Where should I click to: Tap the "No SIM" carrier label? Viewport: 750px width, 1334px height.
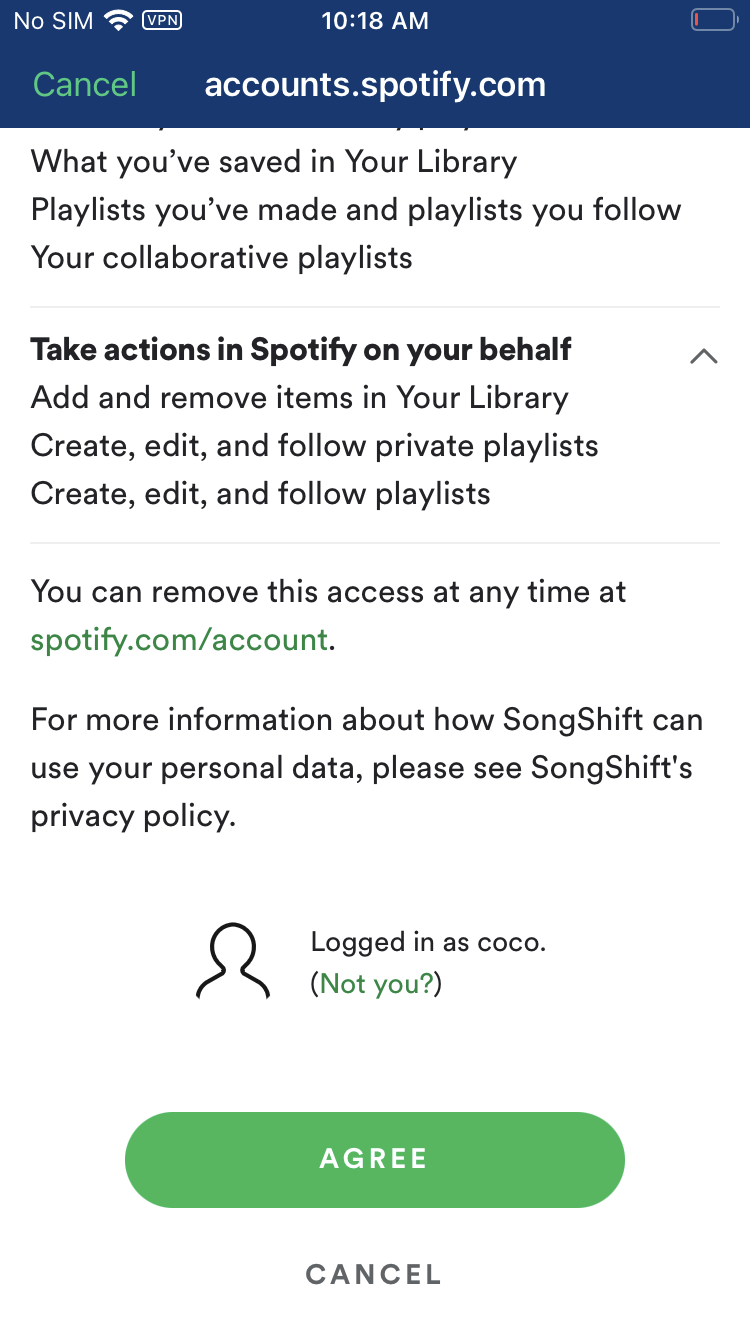click(53, 21)
